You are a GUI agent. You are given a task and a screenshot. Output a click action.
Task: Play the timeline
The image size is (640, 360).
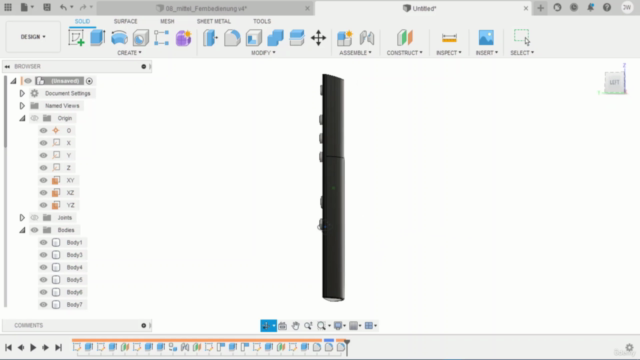click(x=33, y=347)
